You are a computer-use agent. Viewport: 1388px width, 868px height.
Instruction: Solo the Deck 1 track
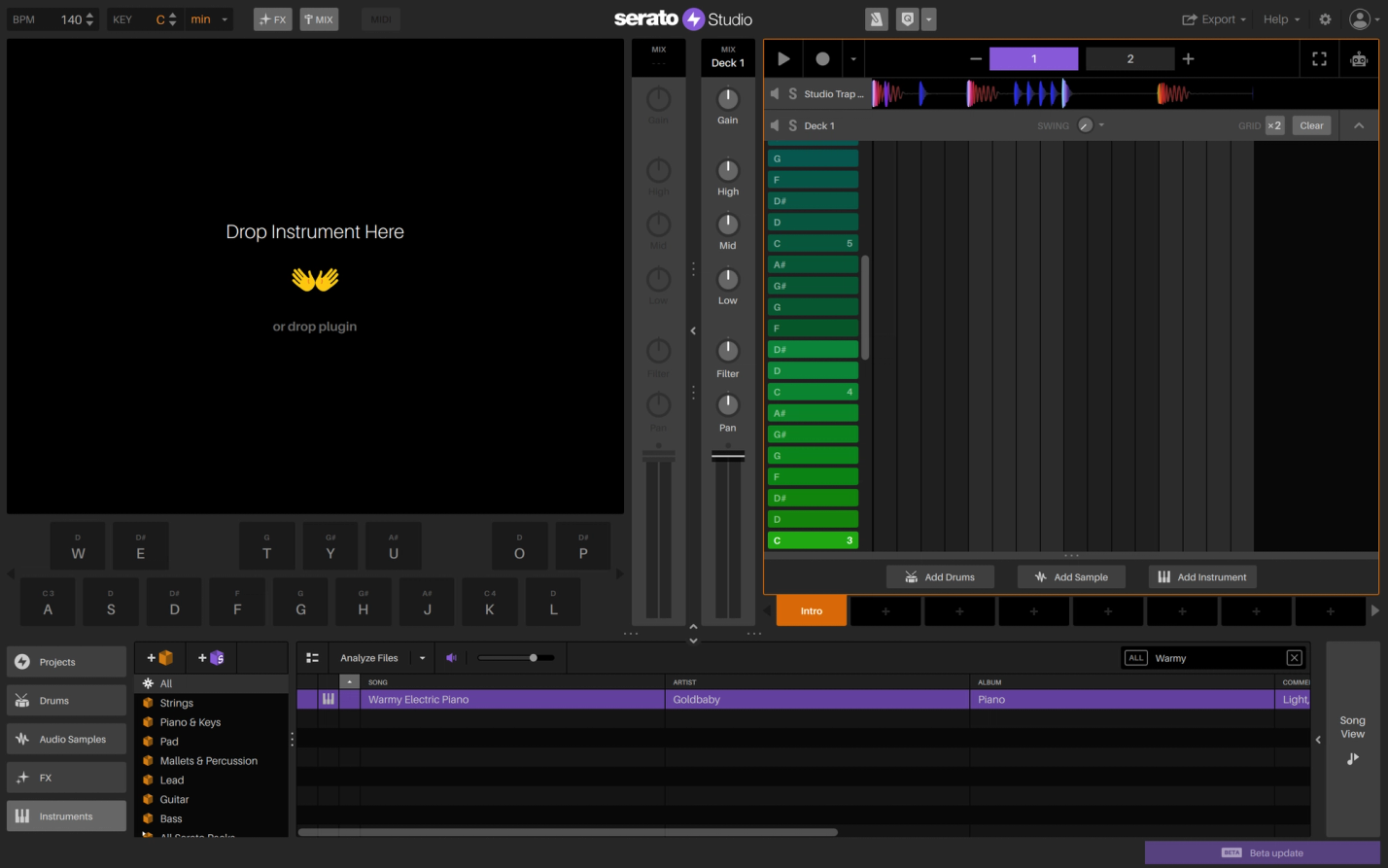[x=792, y=125]
